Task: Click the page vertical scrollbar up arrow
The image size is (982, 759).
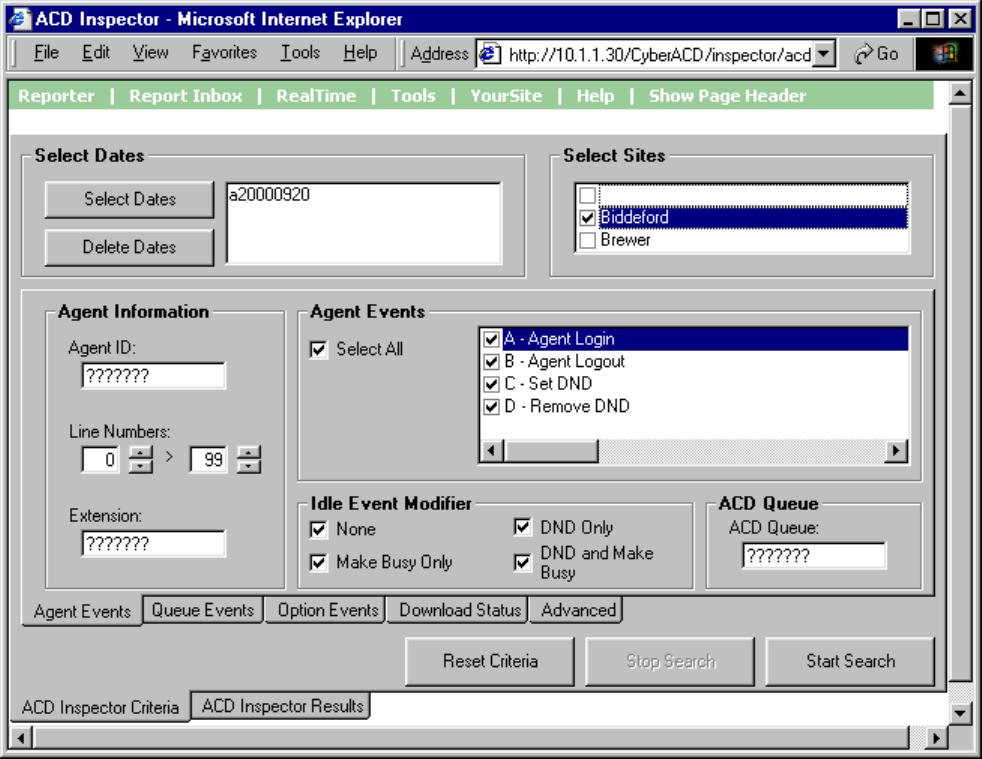Action: tap(960, 93)
